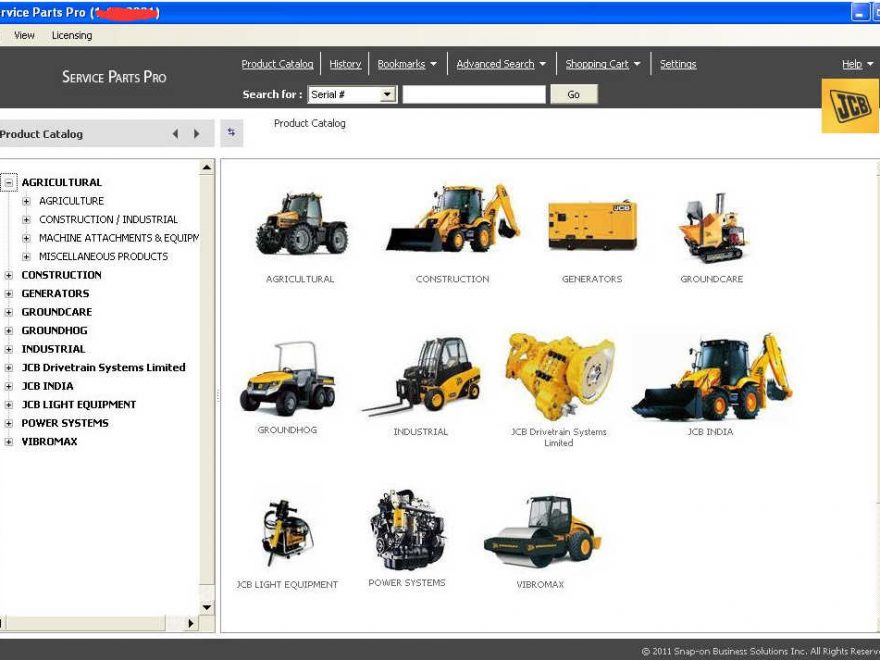Image resolution: width=880 pixels, height=660 pixels.
Task: Go to the Product Catalog link
Action: tap(277, 64)
